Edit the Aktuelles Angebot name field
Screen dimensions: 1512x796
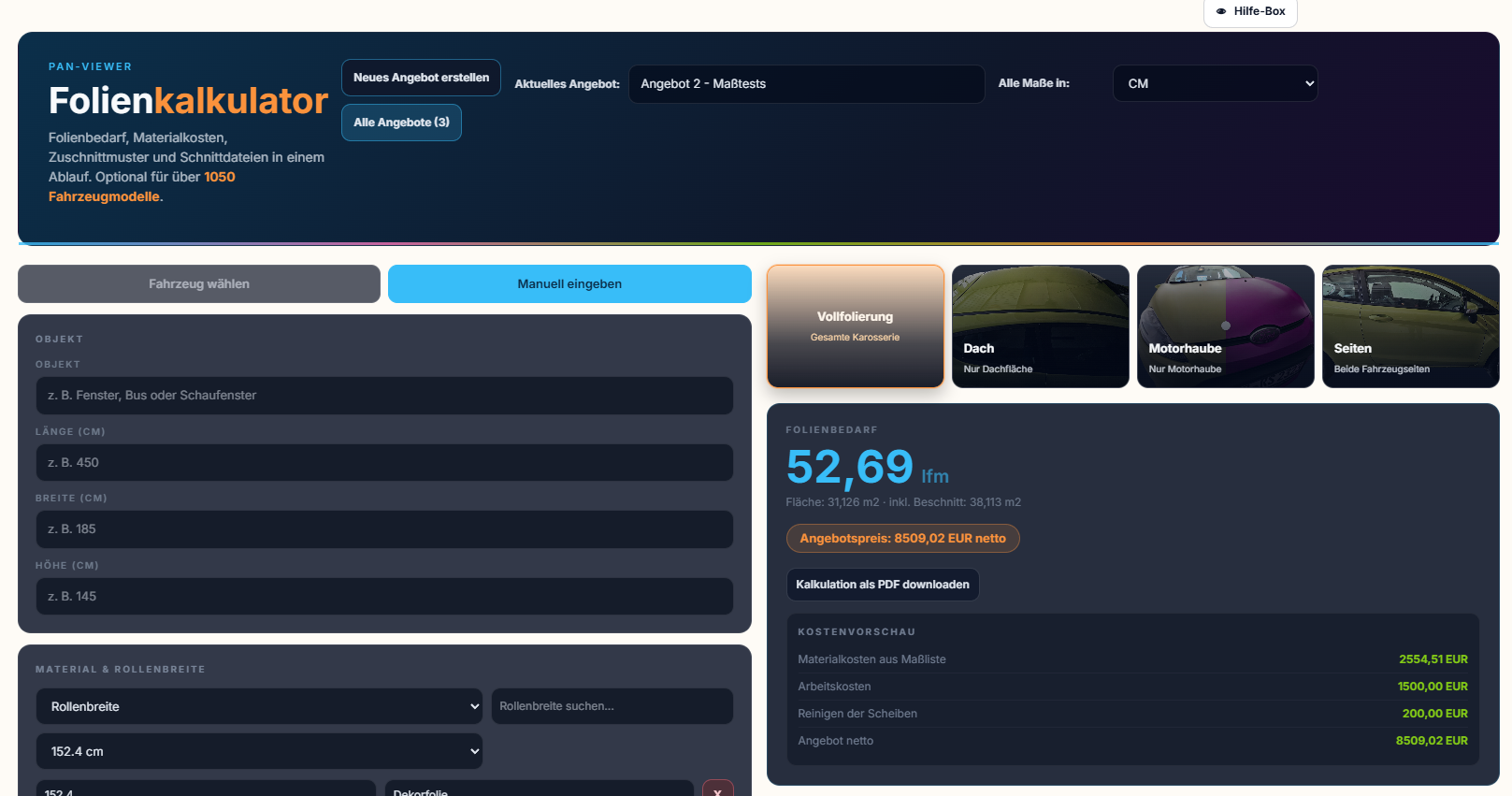point(806,84)
